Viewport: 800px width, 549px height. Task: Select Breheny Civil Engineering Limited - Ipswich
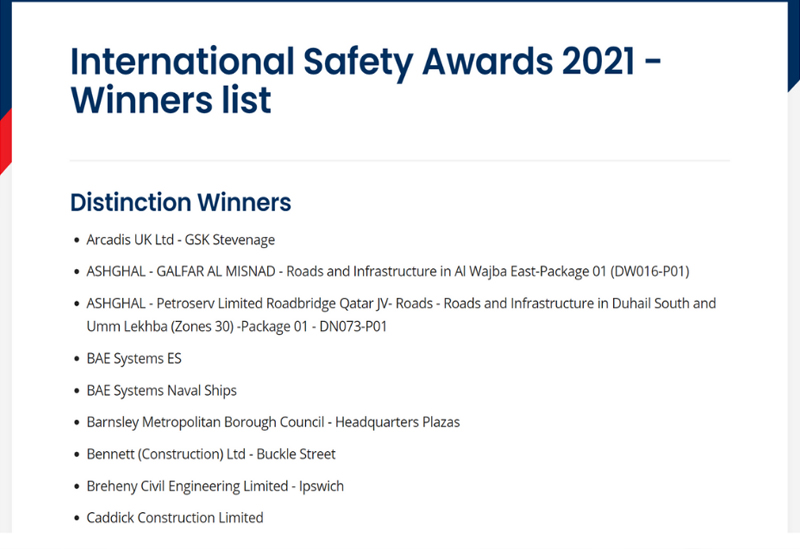point(215,486)
